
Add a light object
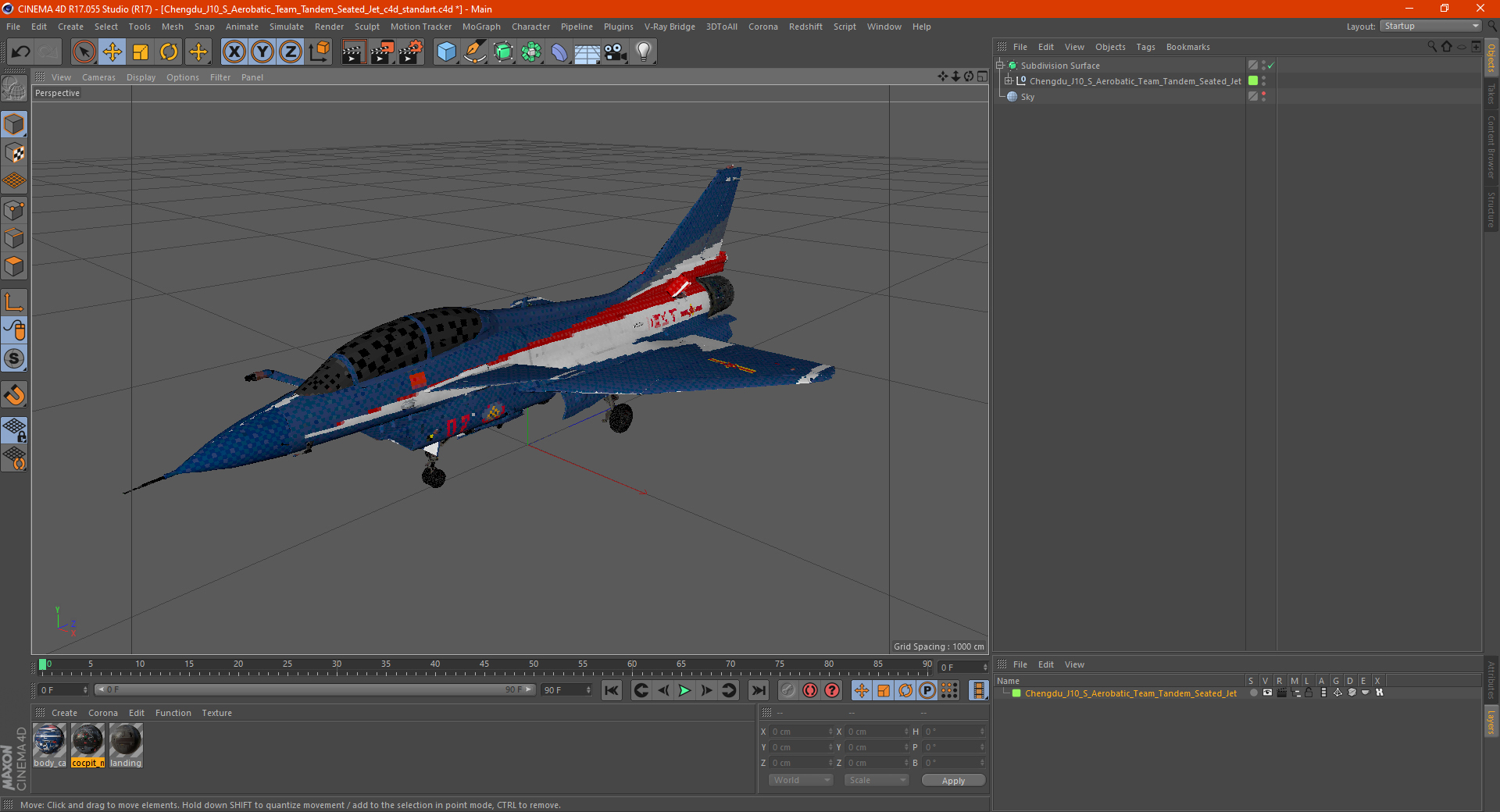[x=644, y=52]
